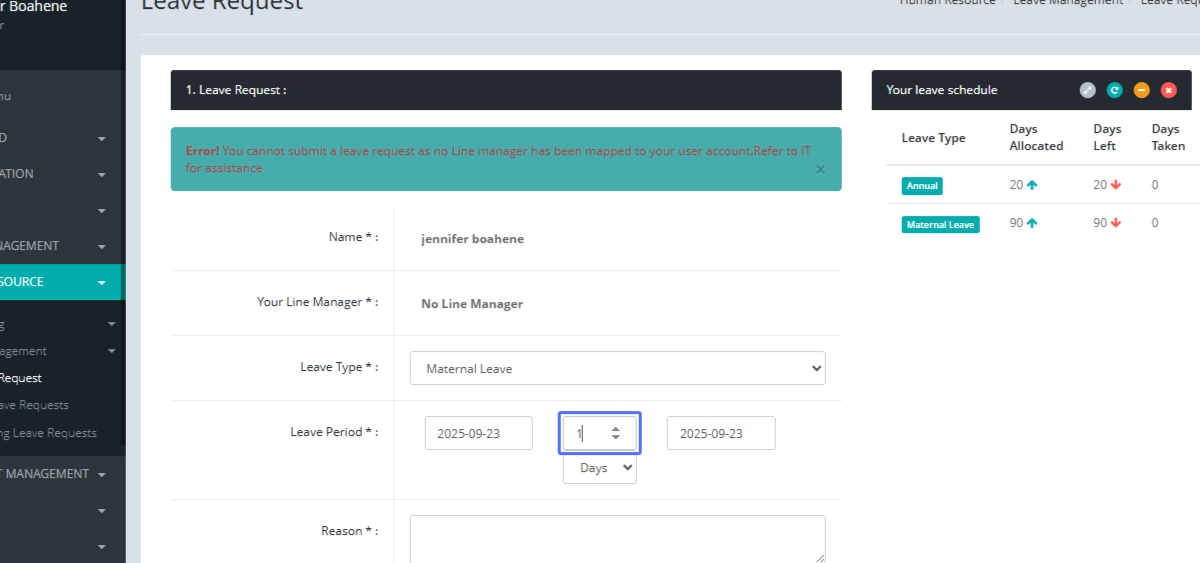Image resolution: width=1200 pixels, height=563 pixels.
Task: Click the Annual leave type badge
Action: [x=922, y=186]
